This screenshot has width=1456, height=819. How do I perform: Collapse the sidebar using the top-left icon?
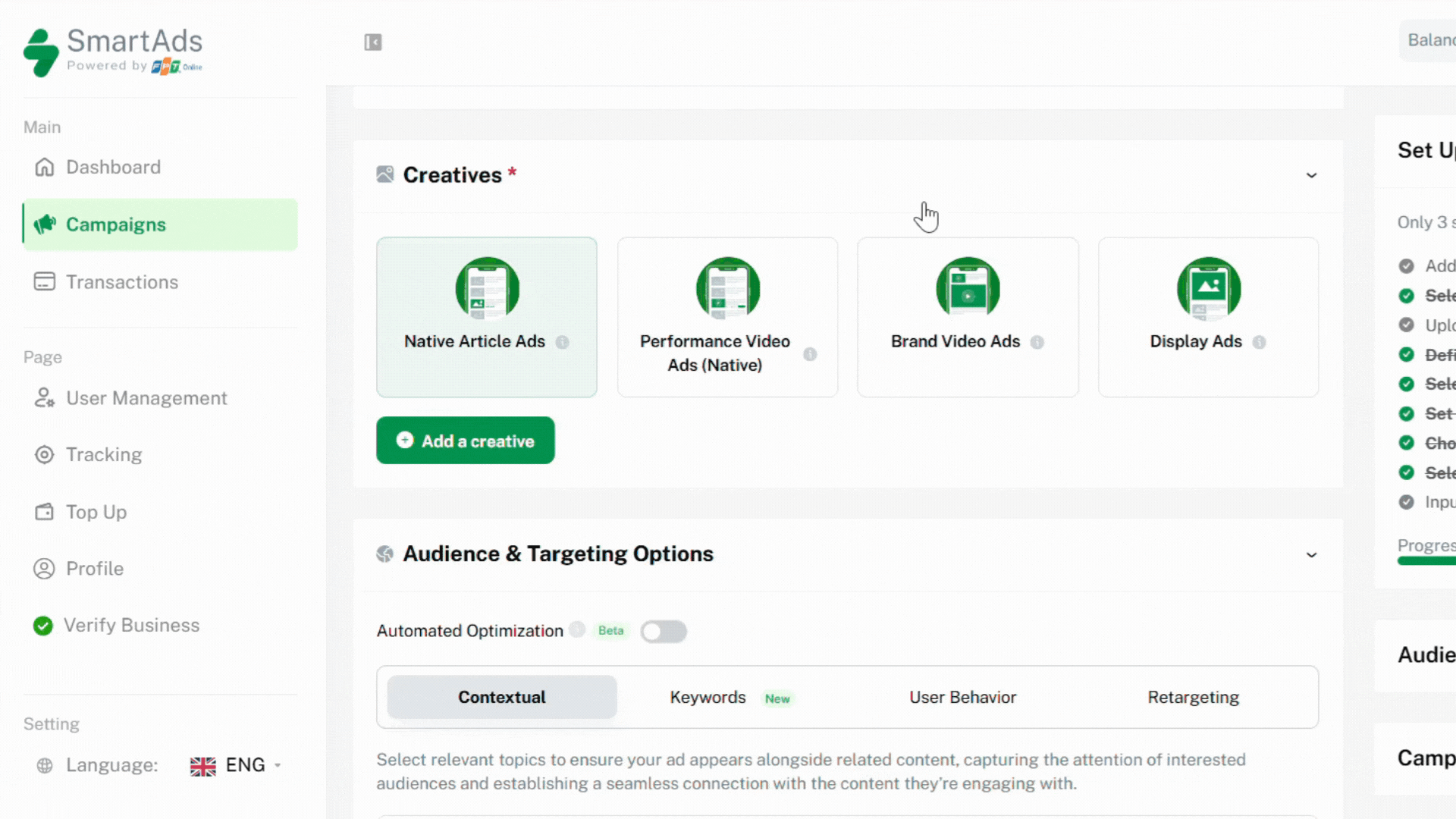(373, 42)
